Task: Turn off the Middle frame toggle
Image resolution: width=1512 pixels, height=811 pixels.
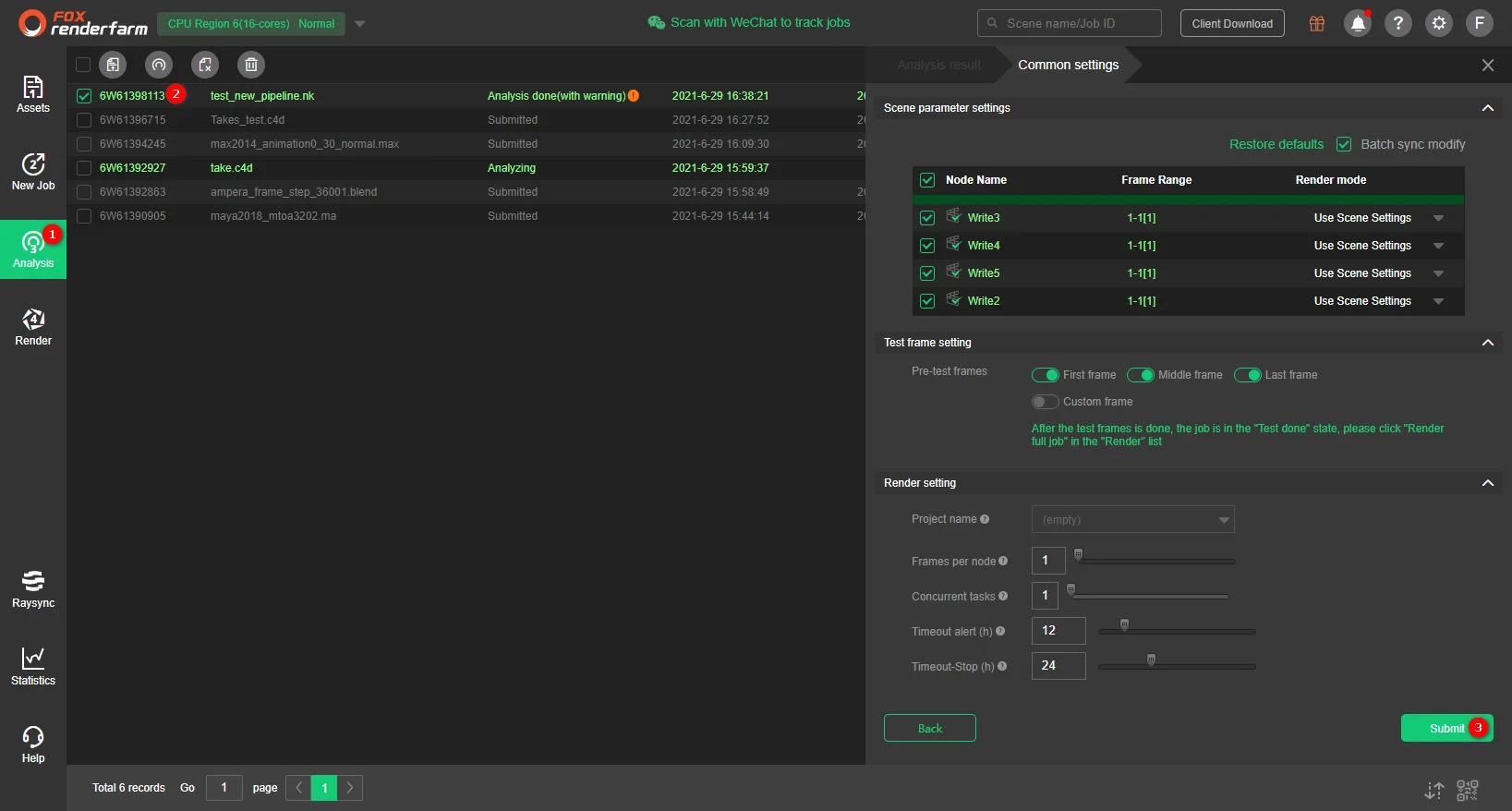Action: (1141, 375)
